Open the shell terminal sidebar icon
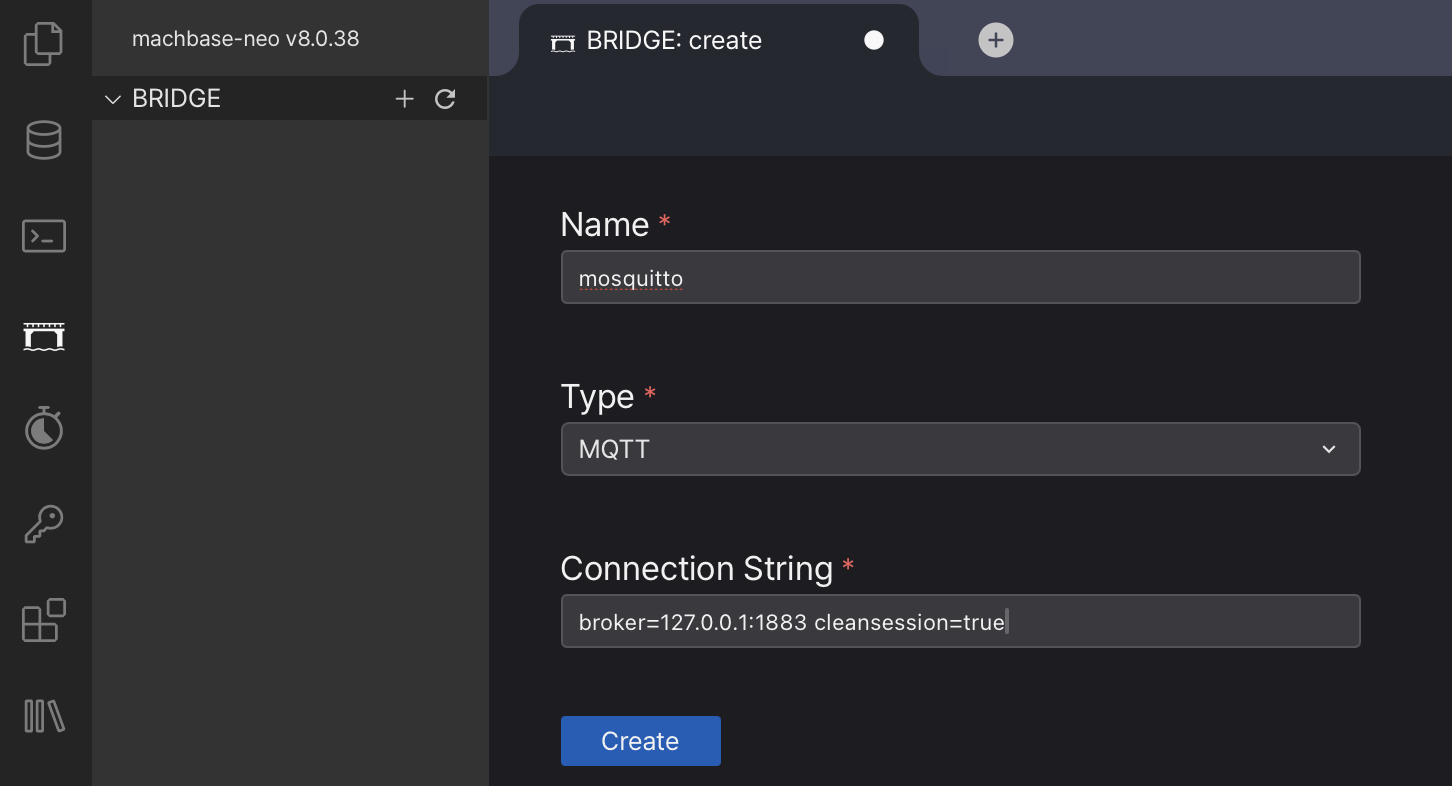 [x=44, y=237]
